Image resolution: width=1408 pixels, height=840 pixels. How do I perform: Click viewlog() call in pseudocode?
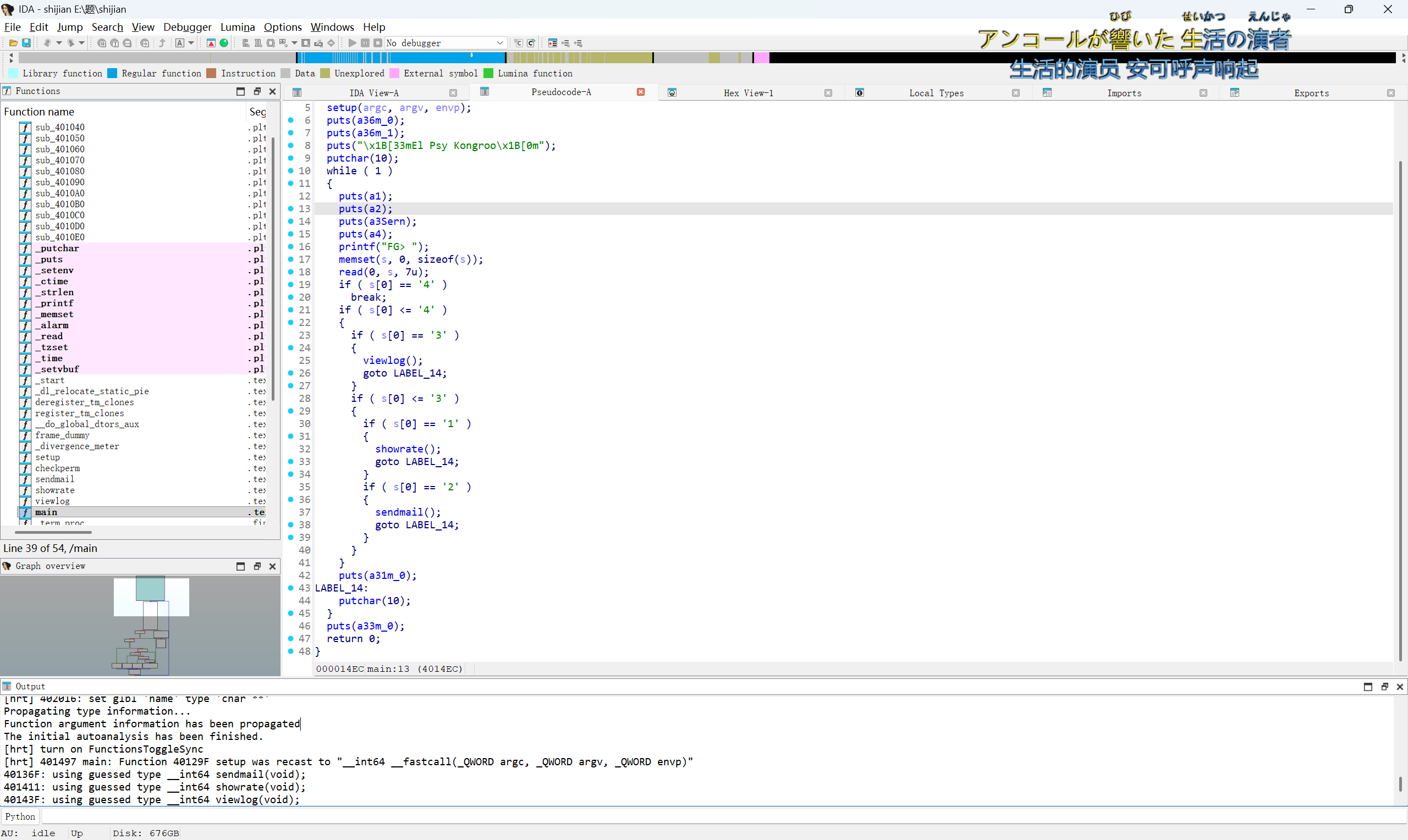pos(392,361)
